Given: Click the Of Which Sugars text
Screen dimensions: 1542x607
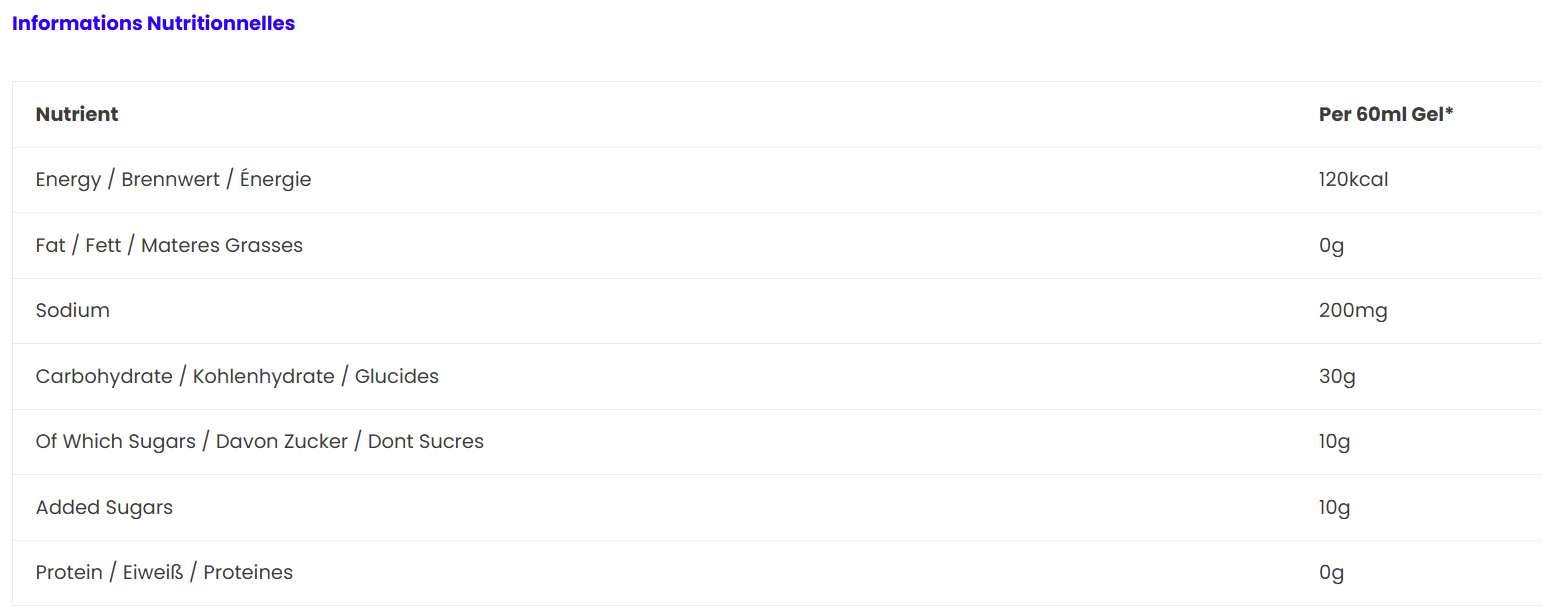Looking at the screenshot, I should 115,441.
